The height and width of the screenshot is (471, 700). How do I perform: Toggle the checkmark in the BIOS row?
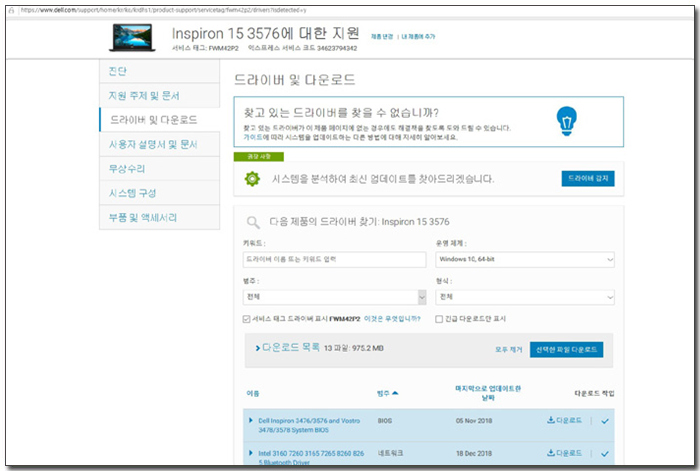(605, 421)
